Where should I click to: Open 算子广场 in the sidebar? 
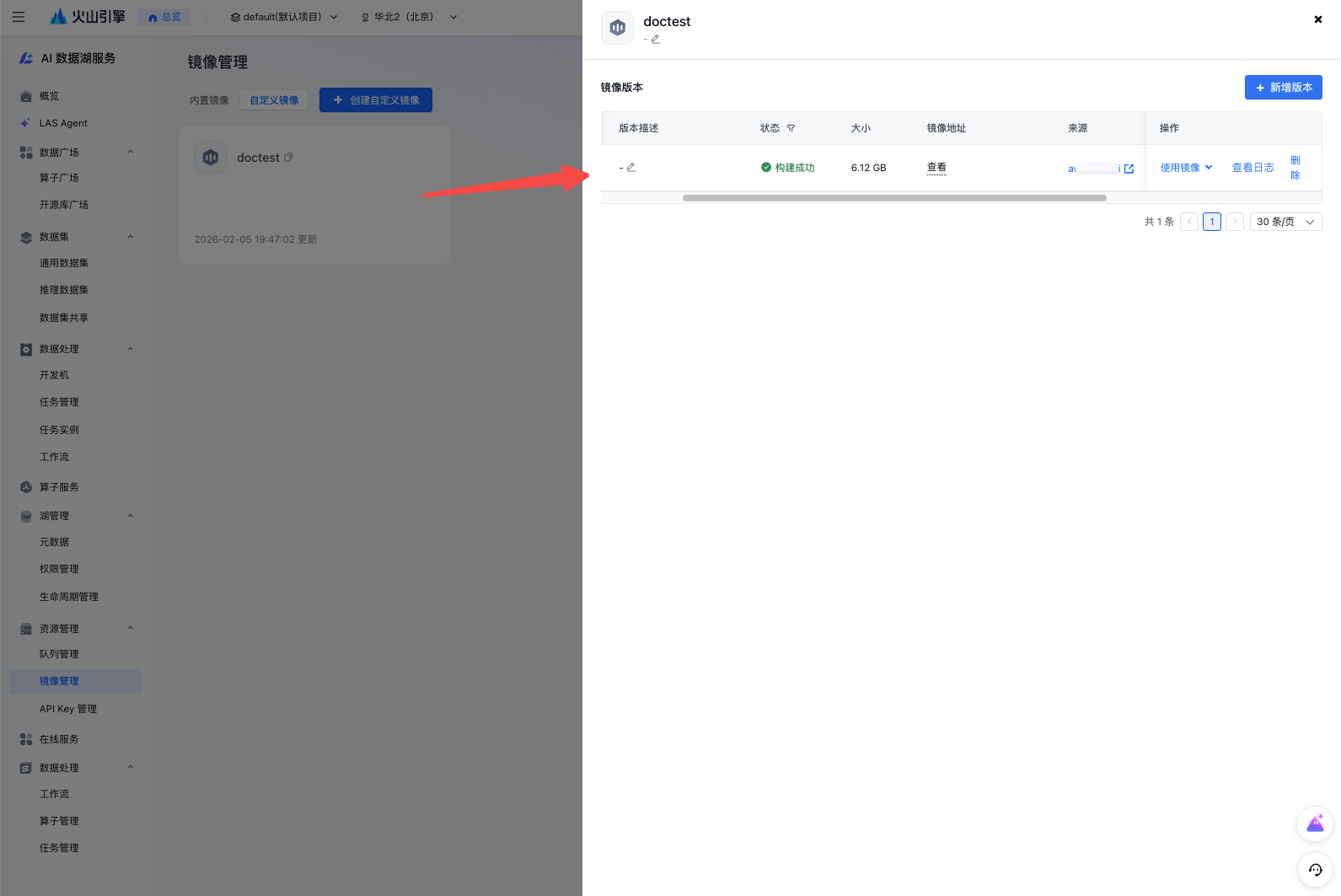[x=59, y=178]
